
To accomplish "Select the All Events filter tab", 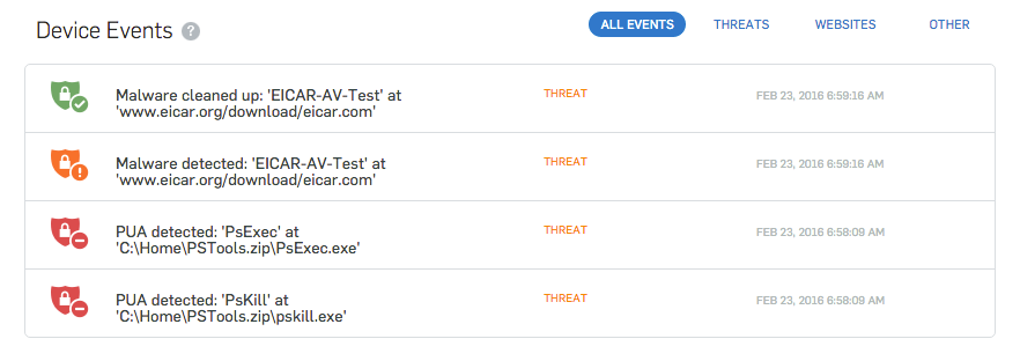I will click(x=637, y=25).
